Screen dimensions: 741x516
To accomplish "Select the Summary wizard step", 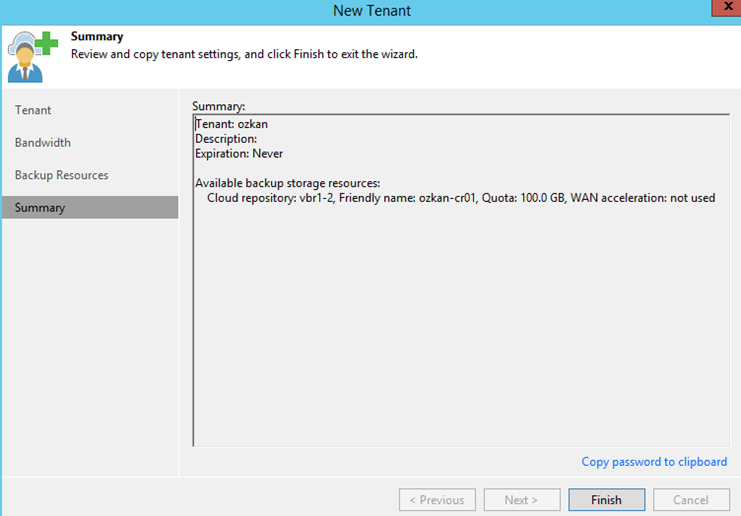I will click(90, 207).
